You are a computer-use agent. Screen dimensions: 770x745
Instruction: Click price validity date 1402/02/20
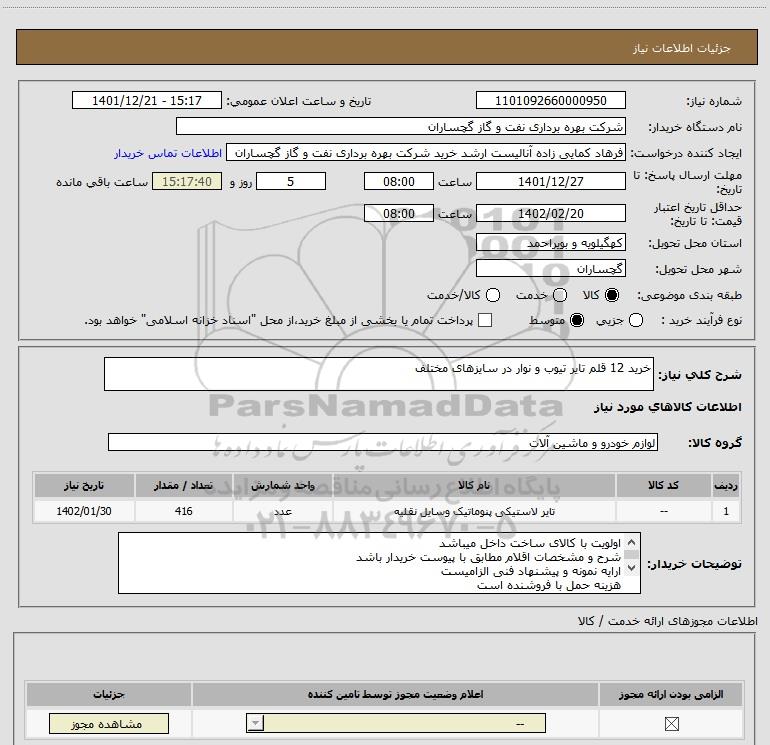tap(550, 213)
